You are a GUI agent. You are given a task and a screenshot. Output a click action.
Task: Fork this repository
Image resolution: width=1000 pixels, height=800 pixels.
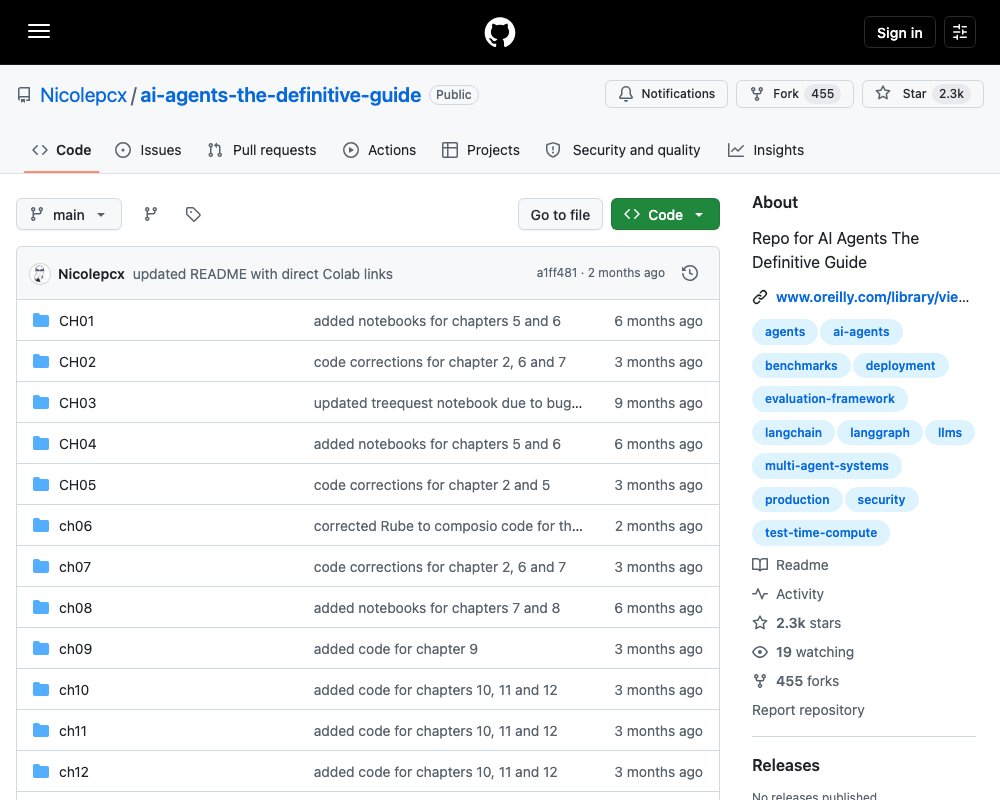(794, 94)
